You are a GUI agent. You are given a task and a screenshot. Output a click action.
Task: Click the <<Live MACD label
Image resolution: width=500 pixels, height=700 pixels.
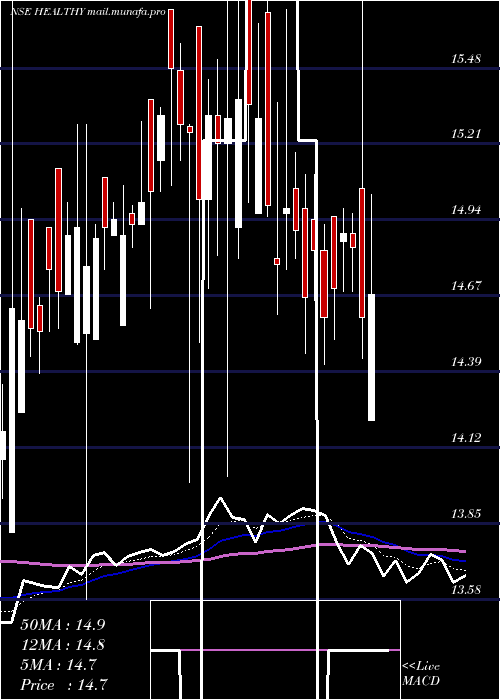[421, 674]
